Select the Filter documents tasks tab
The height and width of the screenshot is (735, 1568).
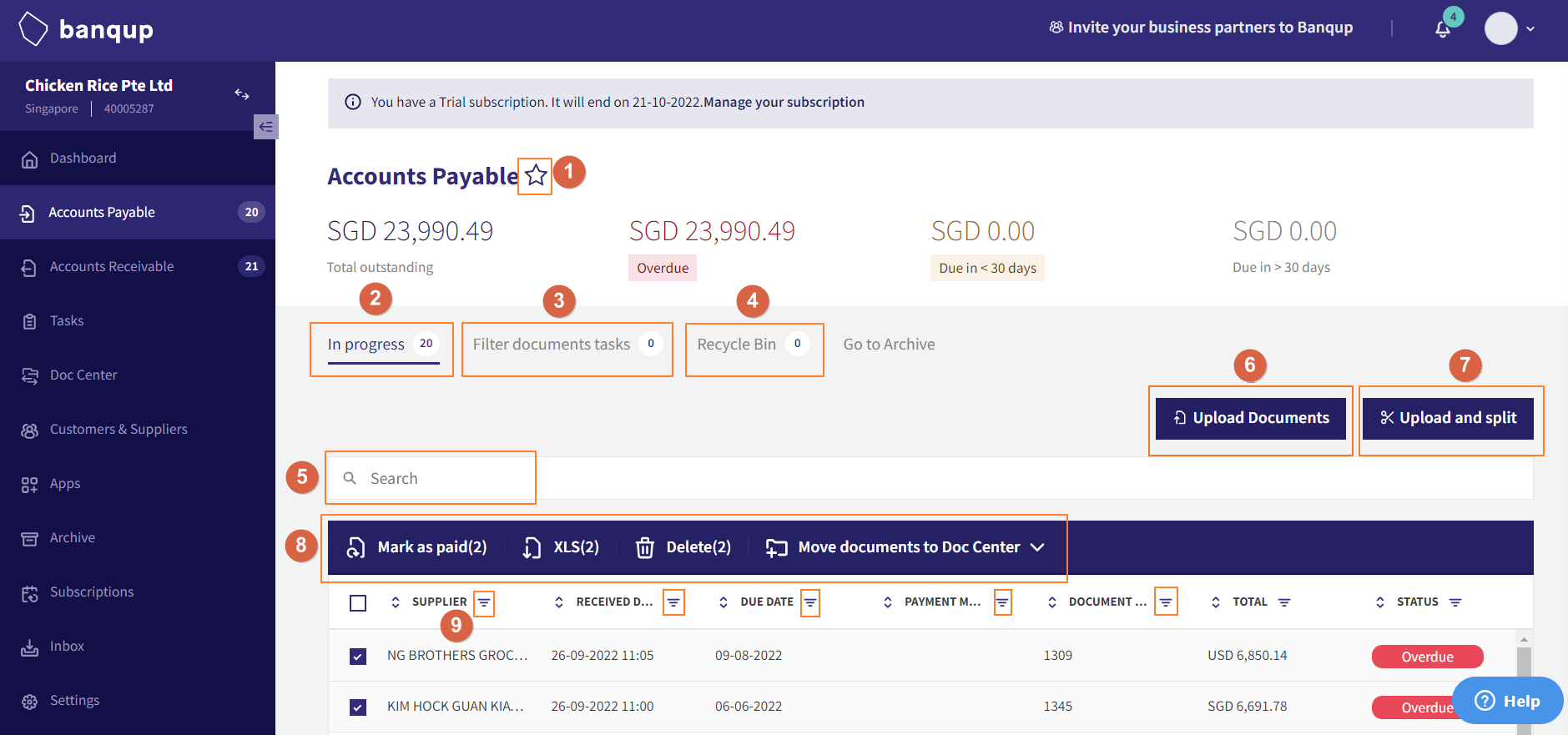(x=567, y=345)
